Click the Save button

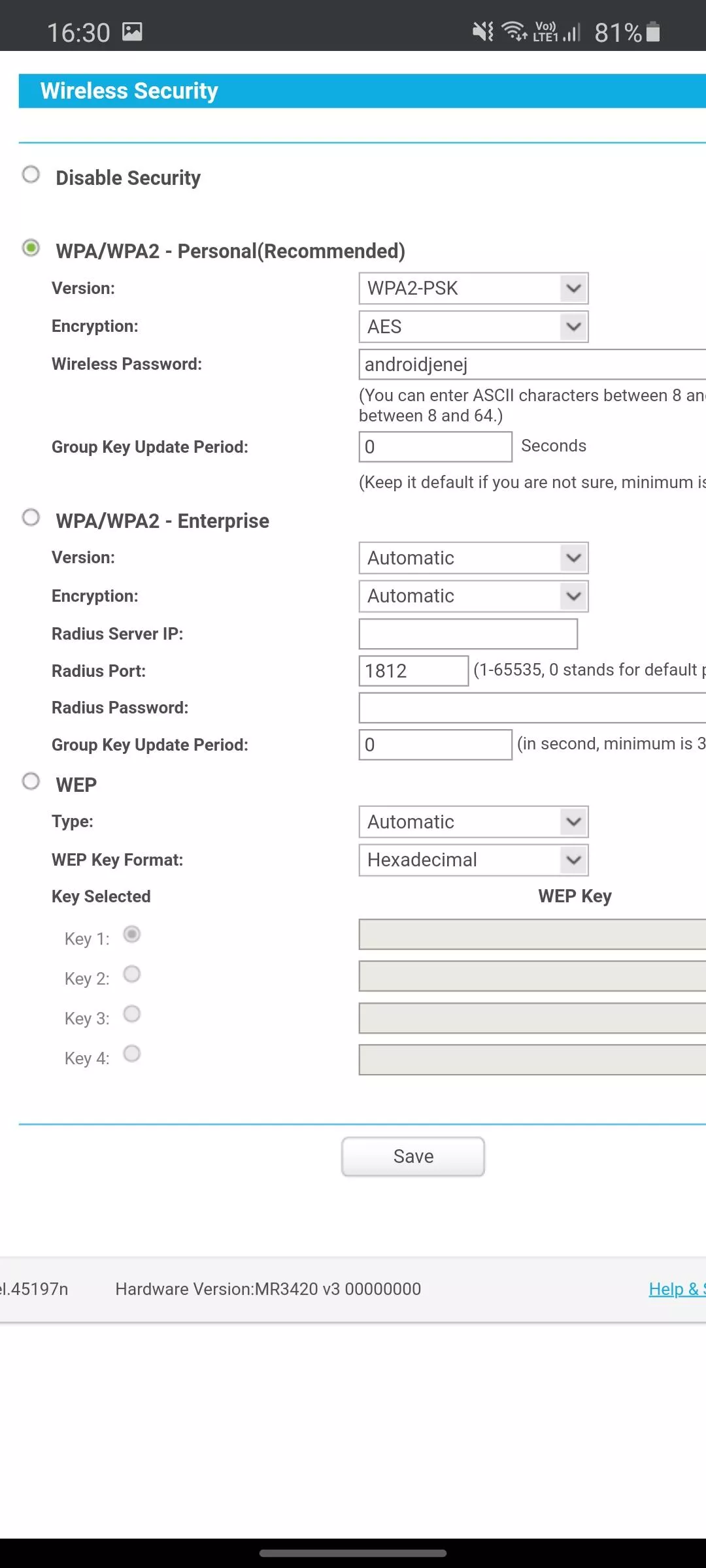[x=413, y=1156]
